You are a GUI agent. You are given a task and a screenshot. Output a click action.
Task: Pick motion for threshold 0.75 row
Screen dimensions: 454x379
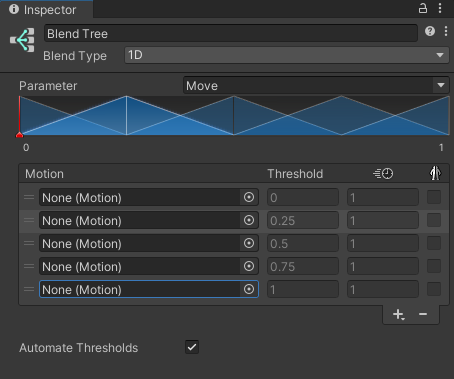[249, 266]
